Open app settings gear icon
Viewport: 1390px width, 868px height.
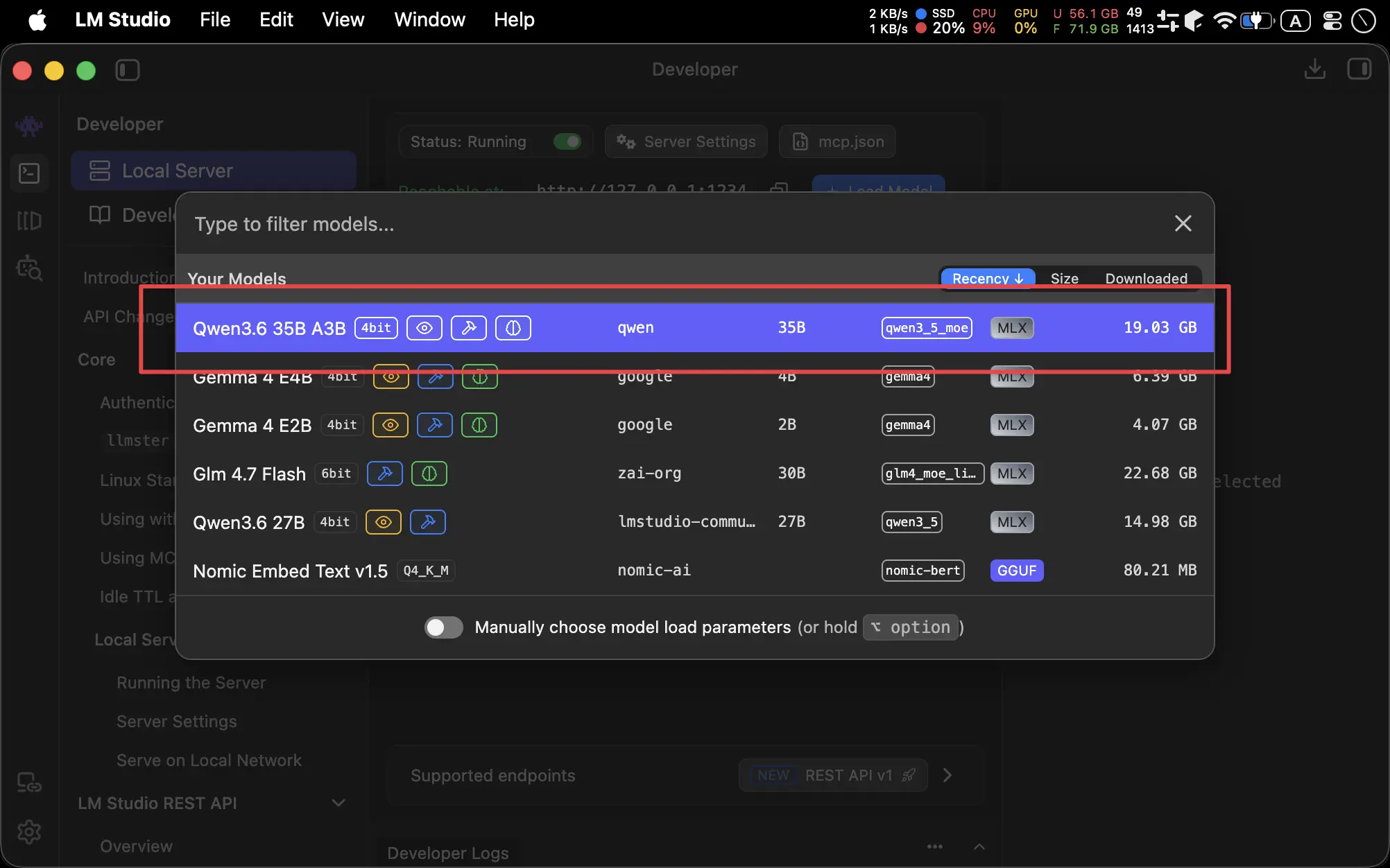[29, 831]
